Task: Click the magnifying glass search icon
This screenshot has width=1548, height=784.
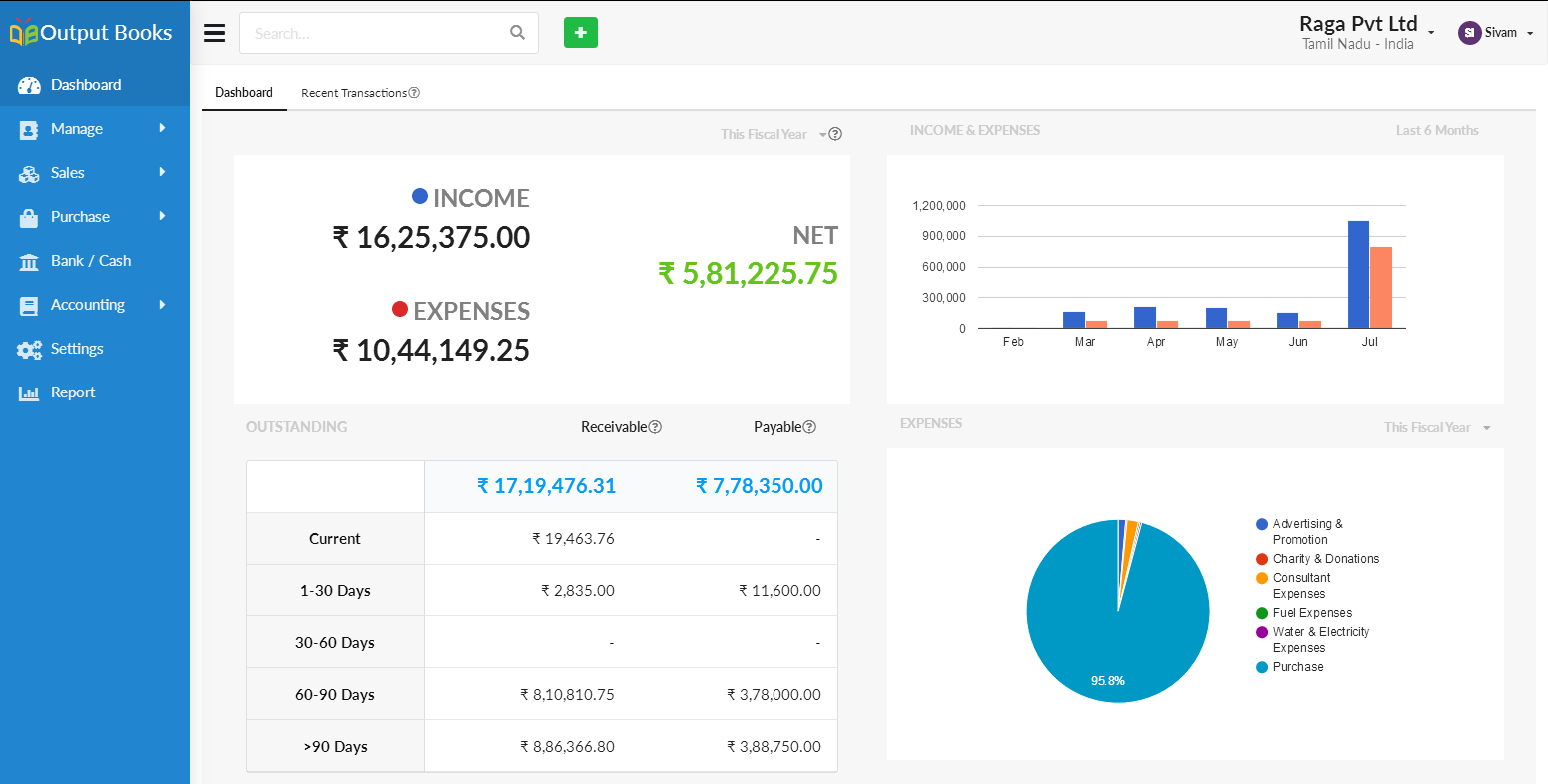Action: pos(517,33)
